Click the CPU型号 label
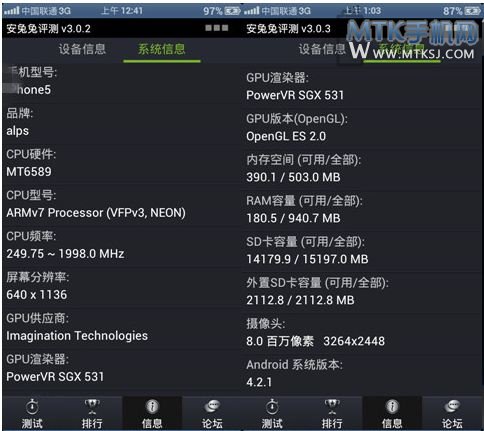 click(31, 195)
